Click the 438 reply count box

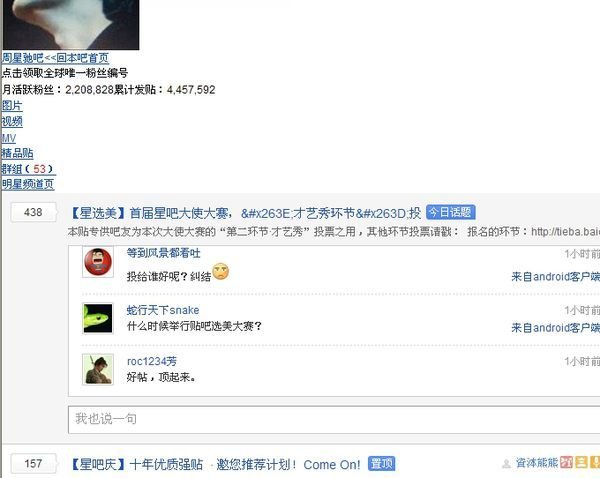[33, 212]
